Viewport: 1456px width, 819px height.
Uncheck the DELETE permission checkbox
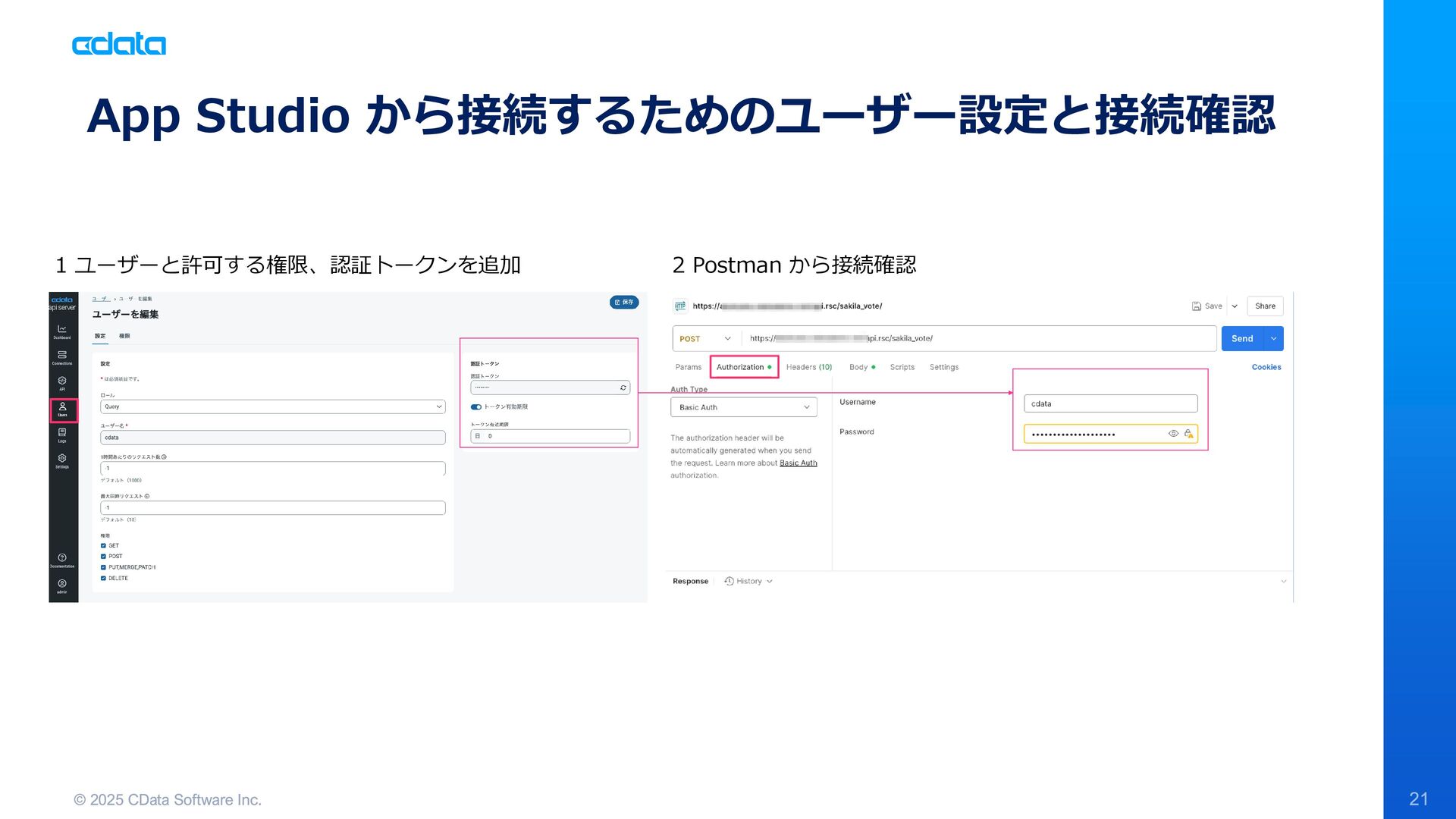click(104, 578)
